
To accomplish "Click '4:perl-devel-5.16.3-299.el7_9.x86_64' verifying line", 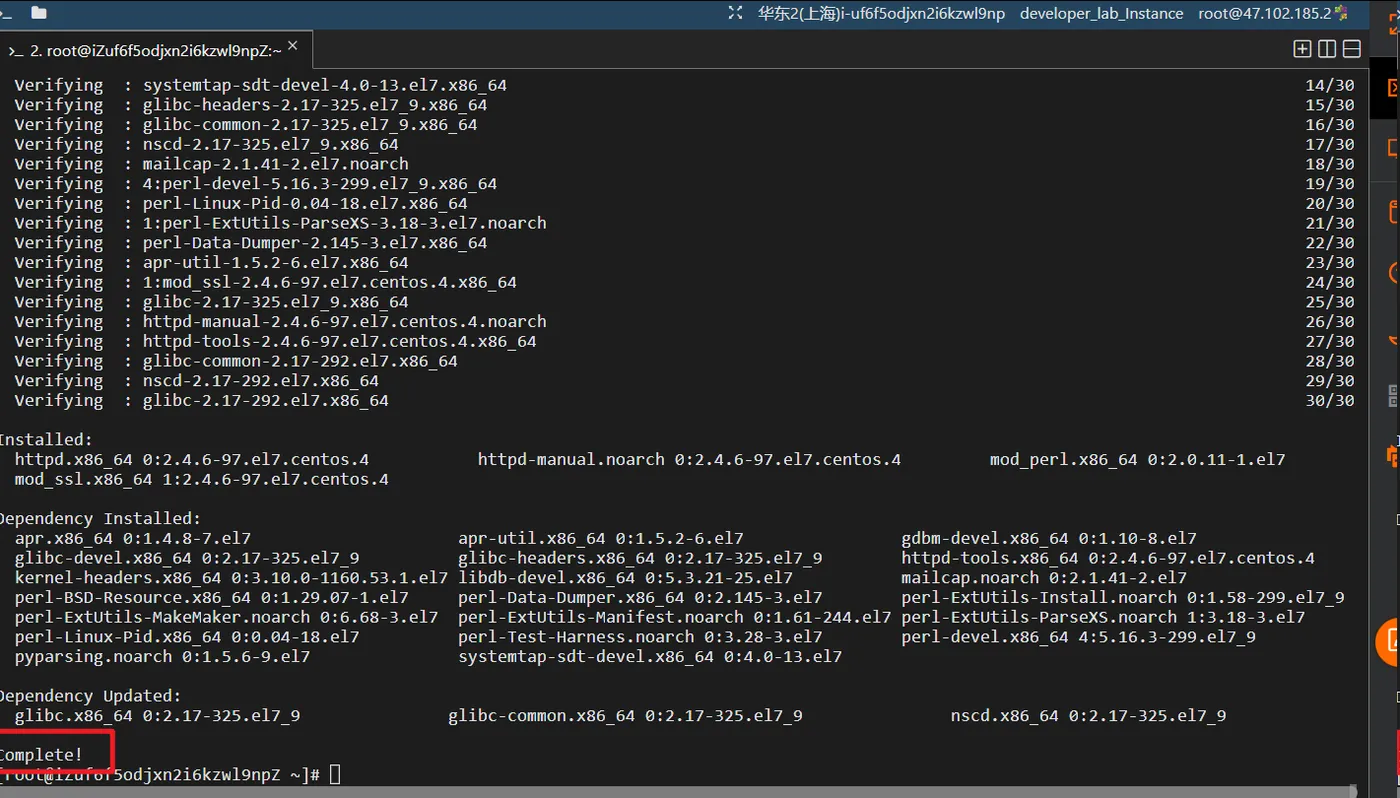I will coord(320,184).
